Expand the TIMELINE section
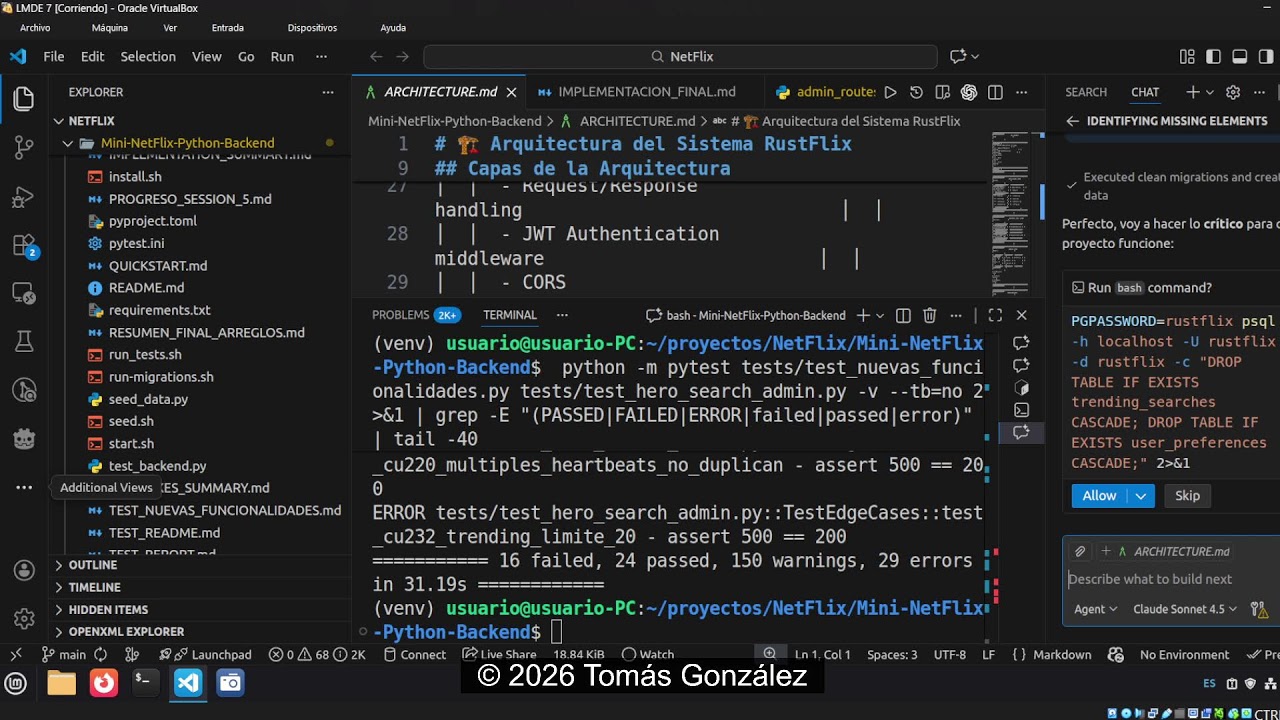This screenshot has width=1280, height=720. (x=200, y=587)
